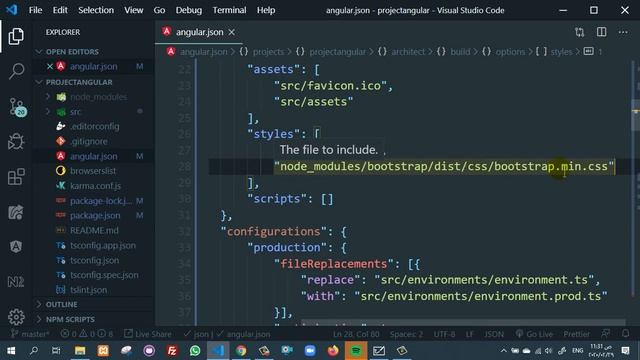Open the errors and warnings status item
The height and width of the screenshot is (360, 640).
tap(87, 334)
